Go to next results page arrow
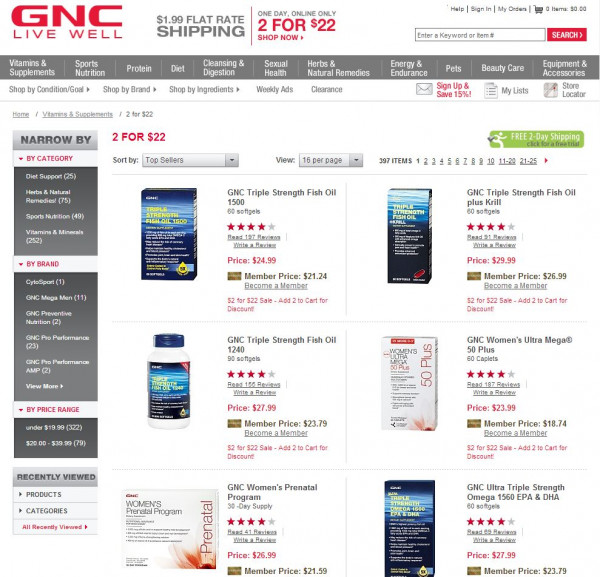This screenshot has height=577, width=600. (x=546, y=161)
